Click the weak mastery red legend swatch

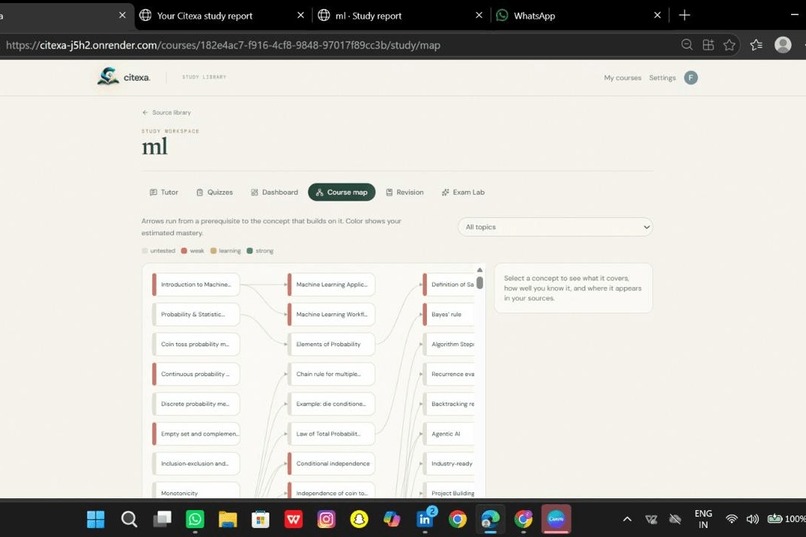pos(184,251)
